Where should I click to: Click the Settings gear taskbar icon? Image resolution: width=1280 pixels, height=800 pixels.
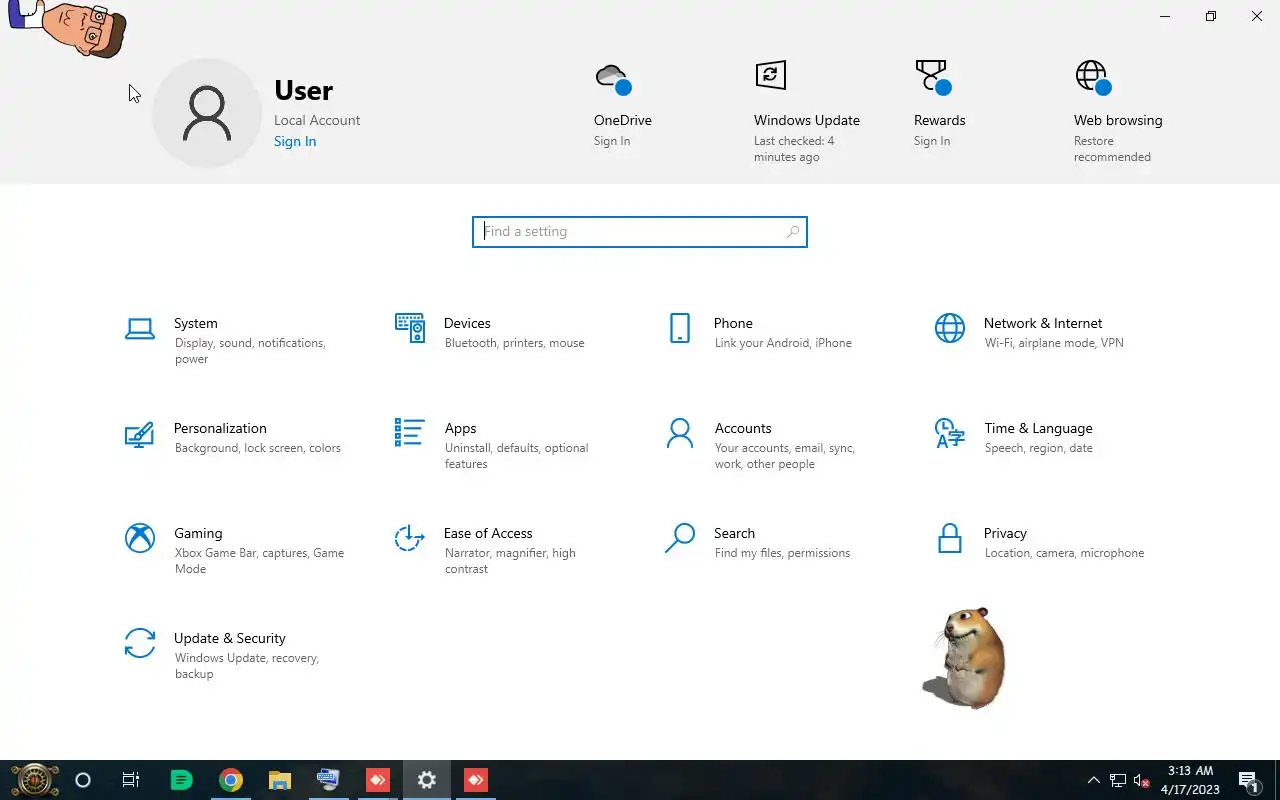click(427, 780)
